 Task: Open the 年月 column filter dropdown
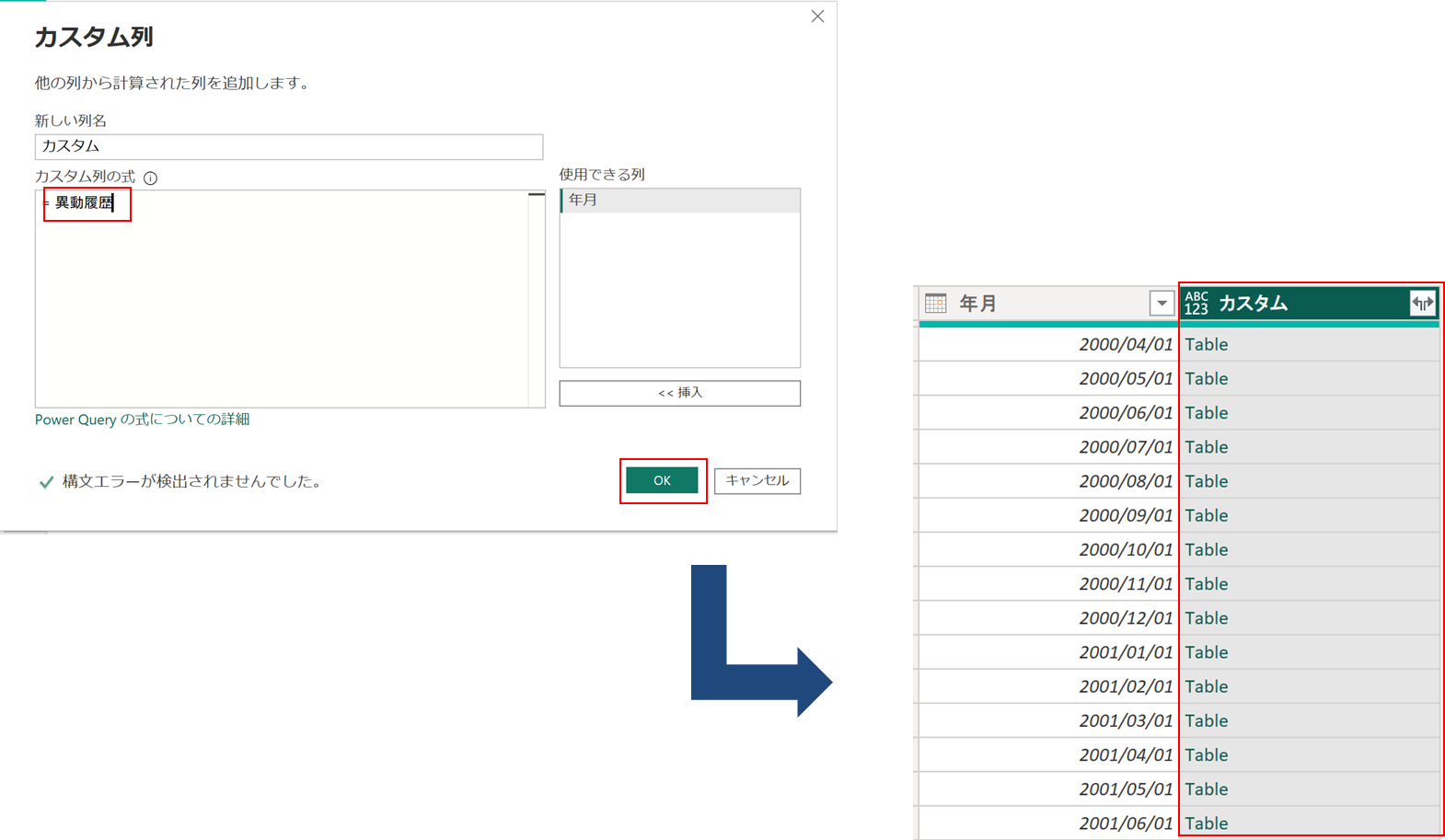click(1162, 303)
